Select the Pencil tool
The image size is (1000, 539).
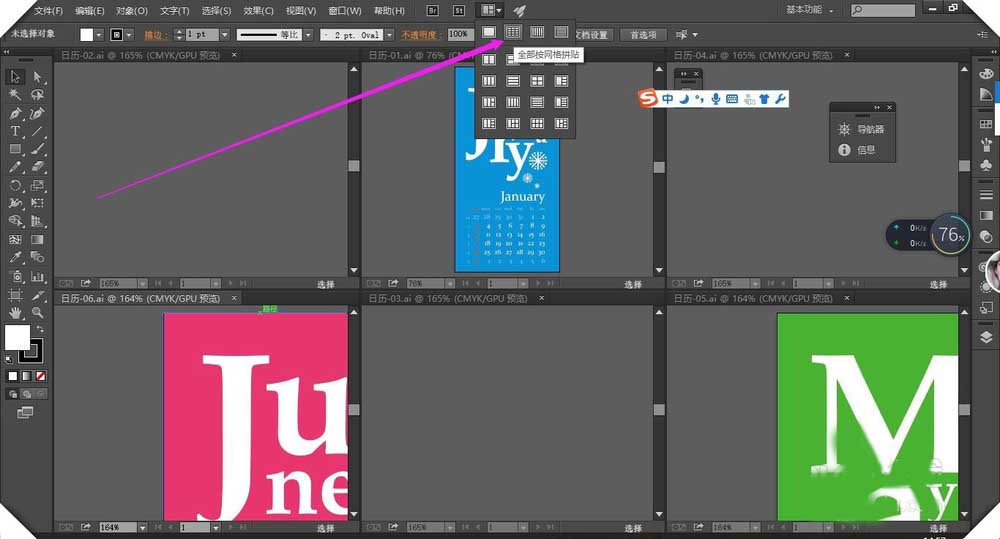click(x=15, y=167)
